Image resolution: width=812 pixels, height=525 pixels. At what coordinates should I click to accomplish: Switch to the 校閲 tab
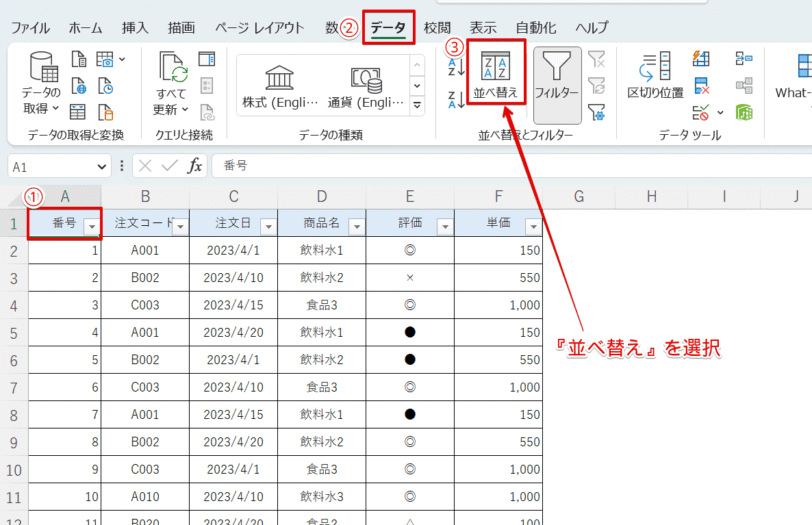point(437,28)
